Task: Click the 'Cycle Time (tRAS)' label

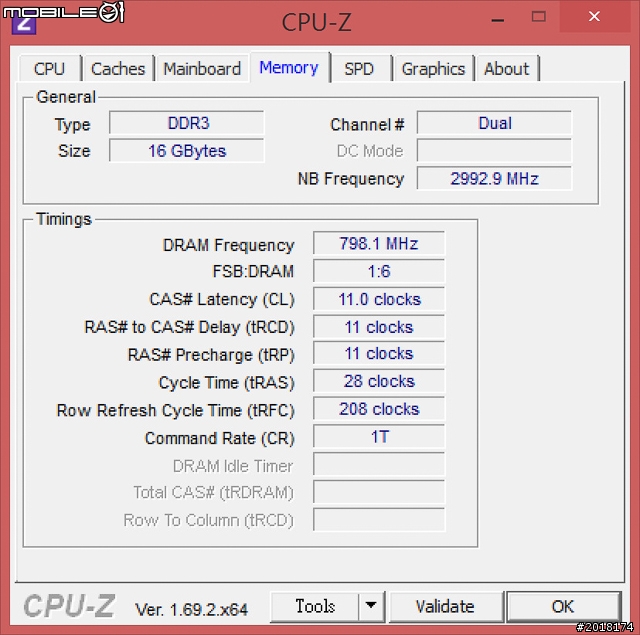Action: (x=227, y=383)
